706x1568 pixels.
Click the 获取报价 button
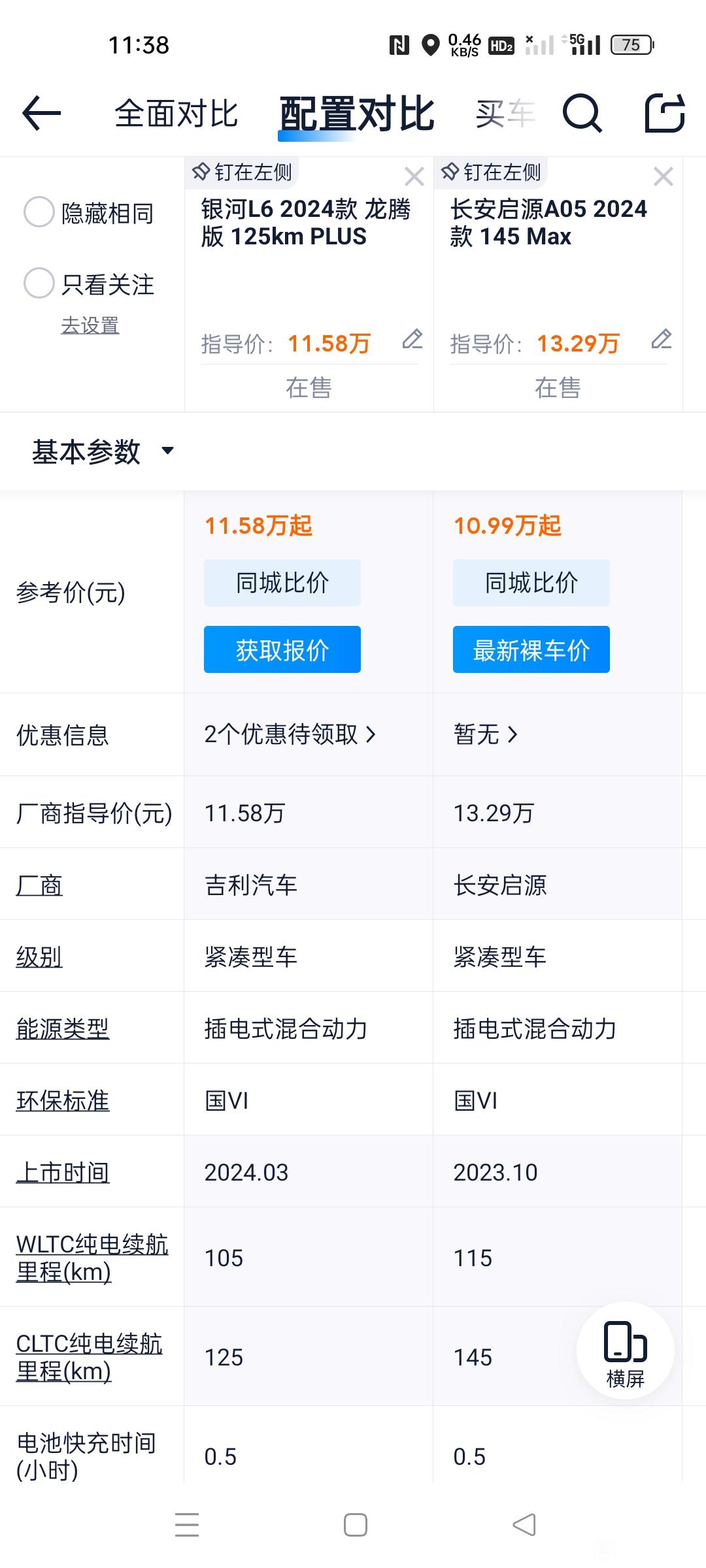pos(282,649)
